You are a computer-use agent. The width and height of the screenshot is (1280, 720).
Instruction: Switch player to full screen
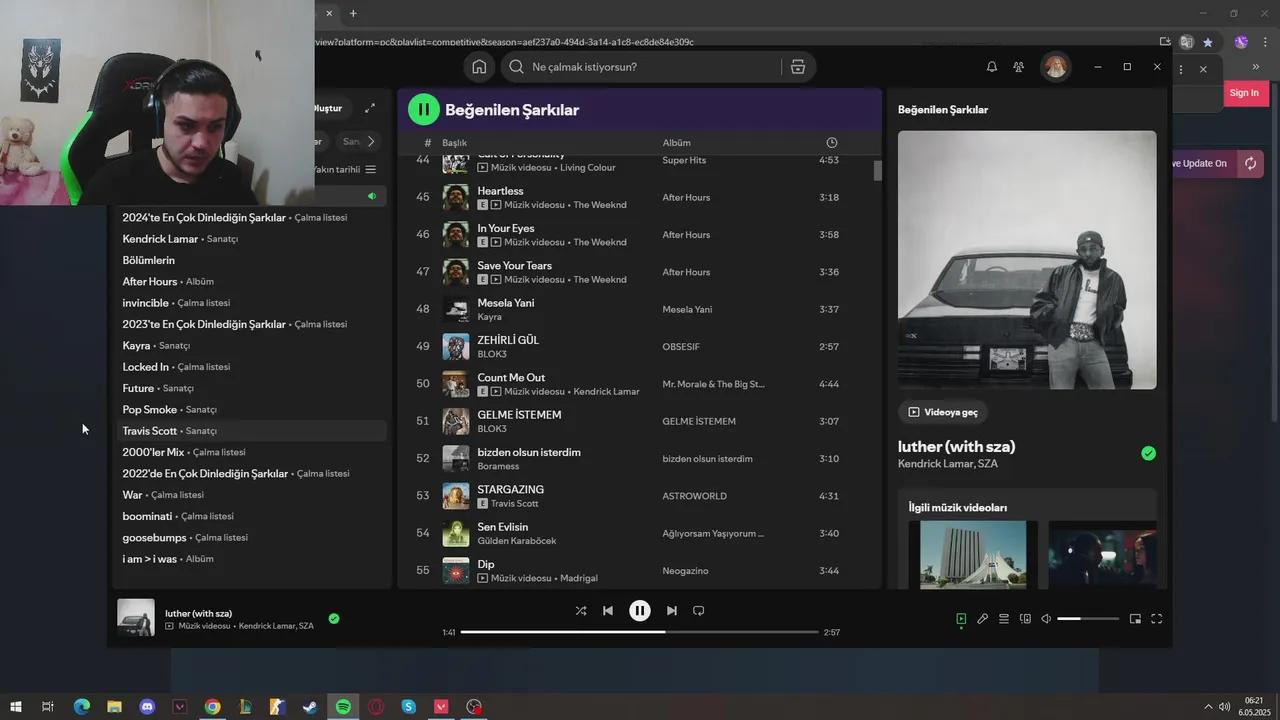(x=1157, y=619)
